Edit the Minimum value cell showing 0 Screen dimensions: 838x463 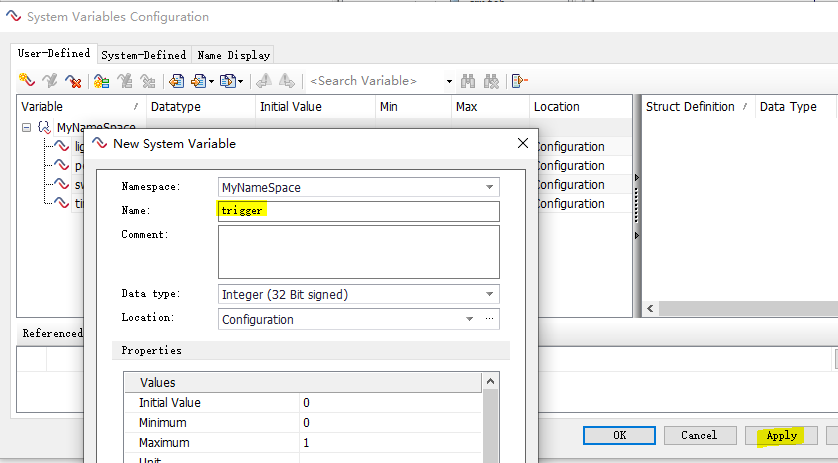click(390, 422)
